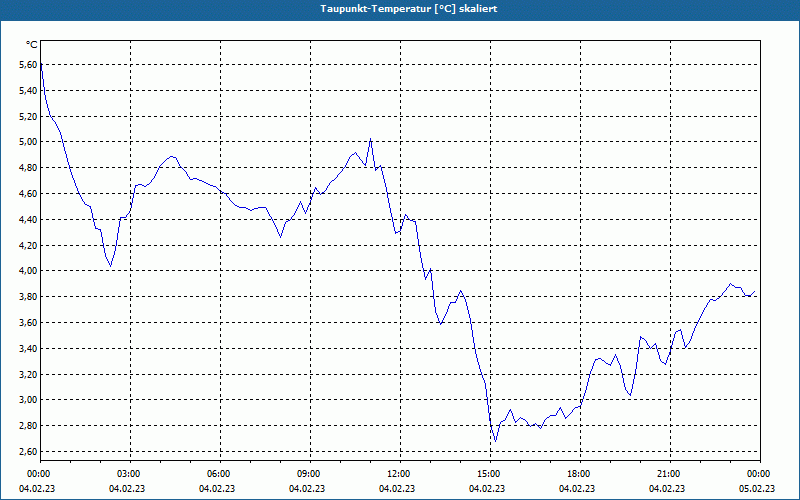
Task: Click the 3,80 y-axis label
Action: [28, 296]
